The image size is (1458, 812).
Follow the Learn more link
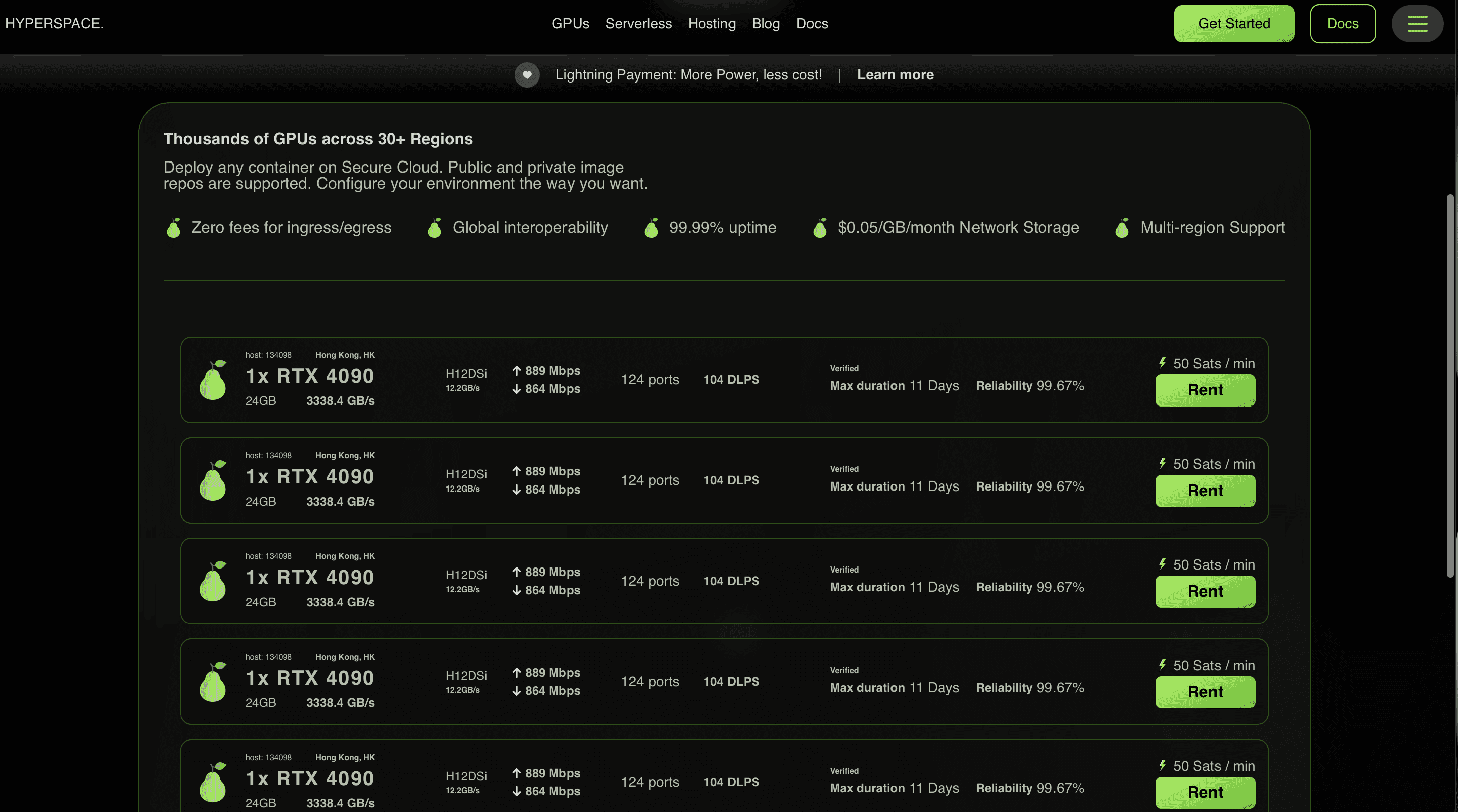895,74
